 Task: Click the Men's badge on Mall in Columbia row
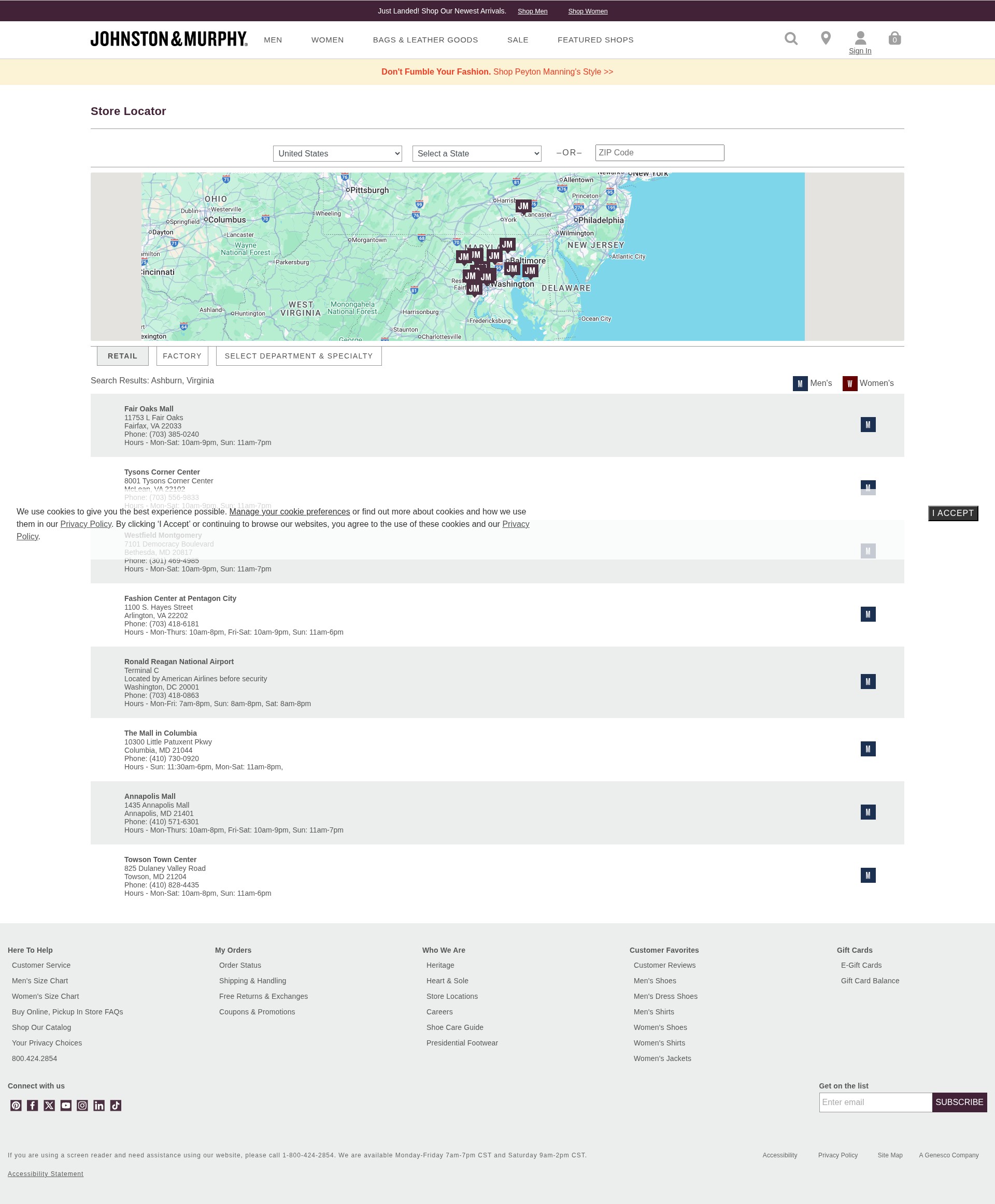click(868, 749)
